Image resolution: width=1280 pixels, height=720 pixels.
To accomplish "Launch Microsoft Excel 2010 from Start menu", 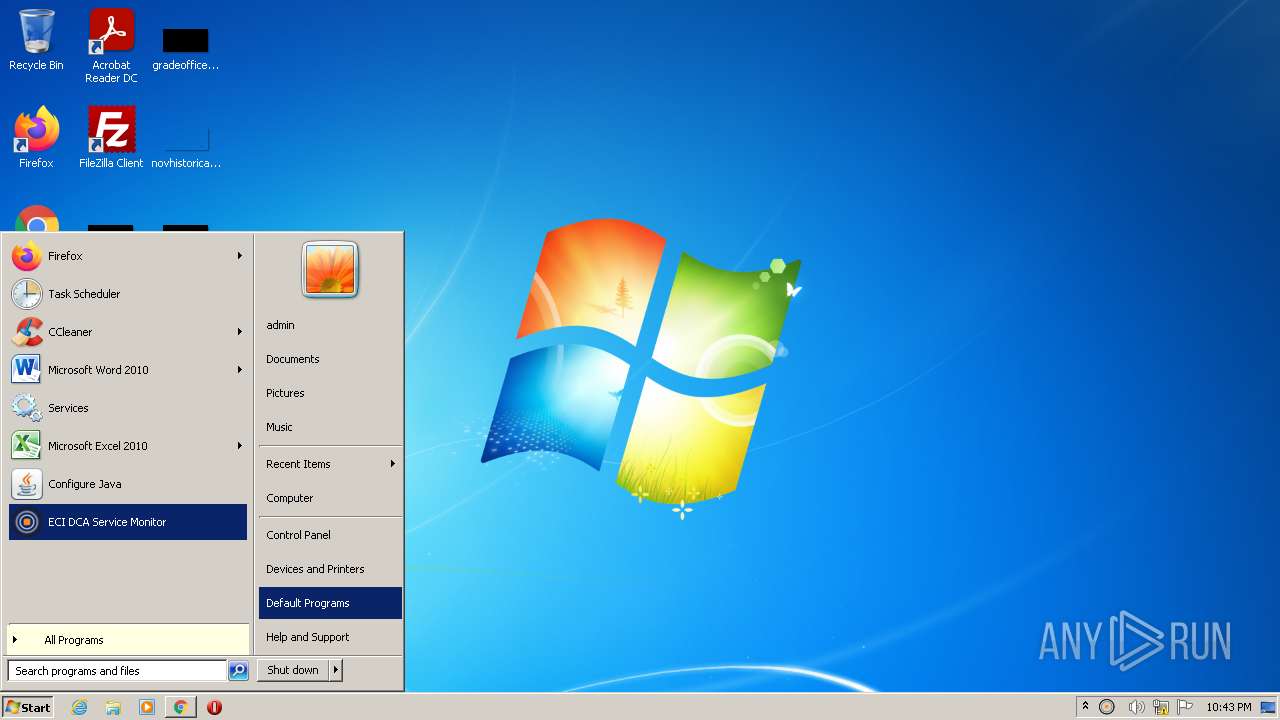I will [128, 446].
